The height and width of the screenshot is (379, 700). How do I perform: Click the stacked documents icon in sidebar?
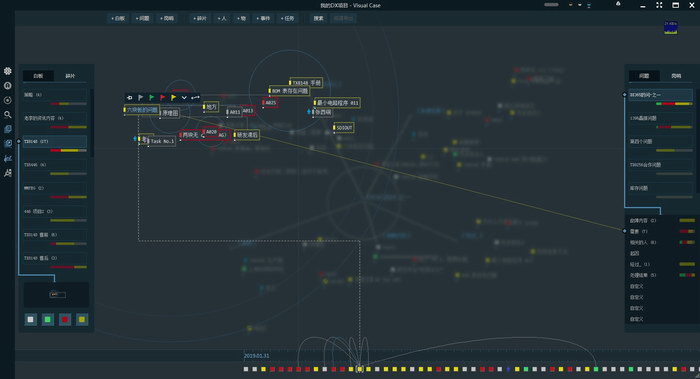pos(8,129)
